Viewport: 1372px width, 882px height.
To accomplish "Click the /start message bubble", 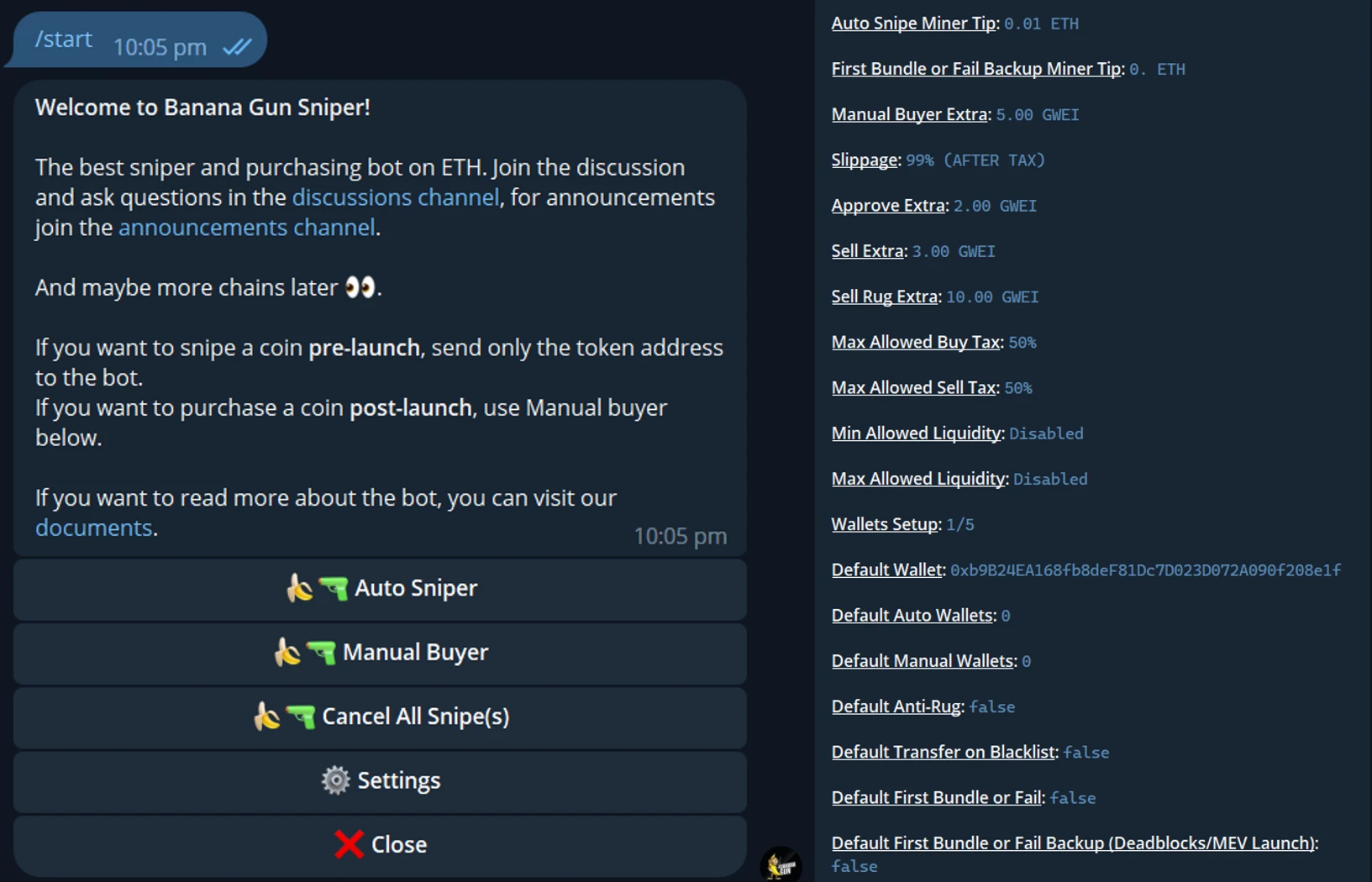I will [x=139, y=39].
